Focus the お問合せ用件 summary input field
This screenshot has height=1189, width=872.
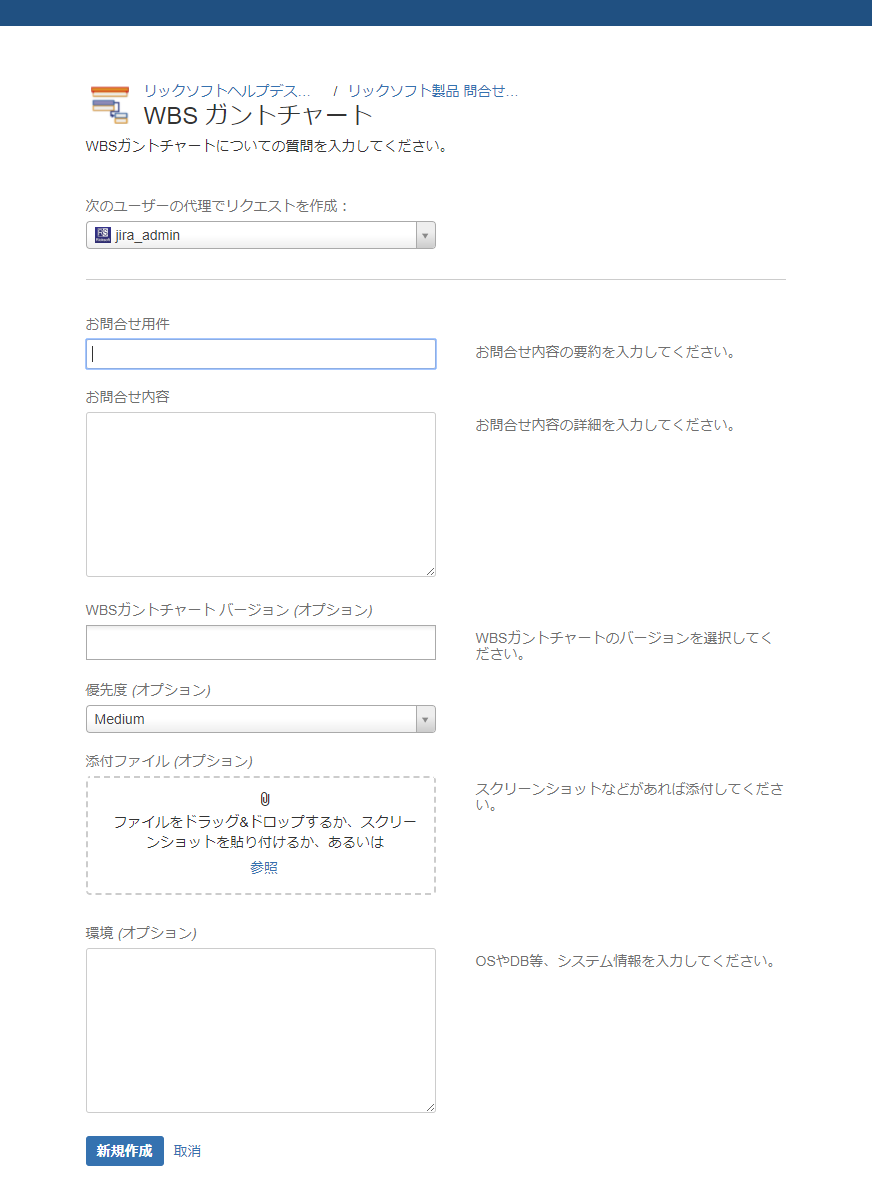pos(261,354)
